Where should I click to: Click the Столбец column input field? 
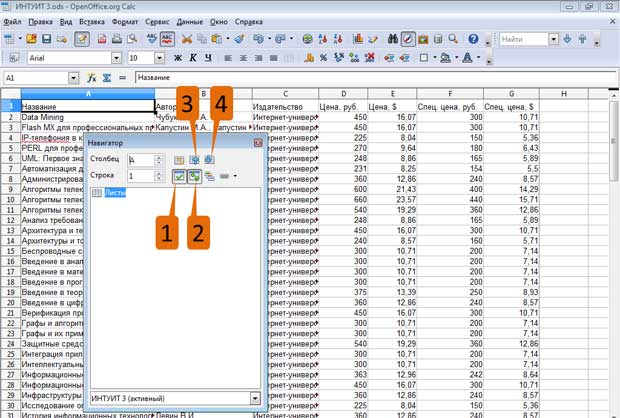[141, 160]
